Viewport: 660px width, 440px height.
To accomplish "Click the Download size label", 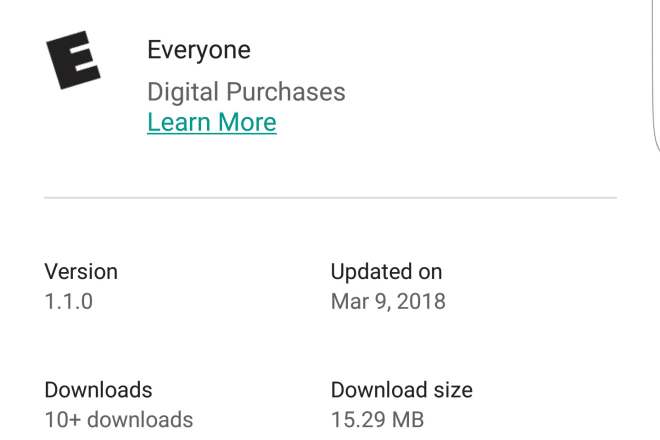I will point(402,390).
